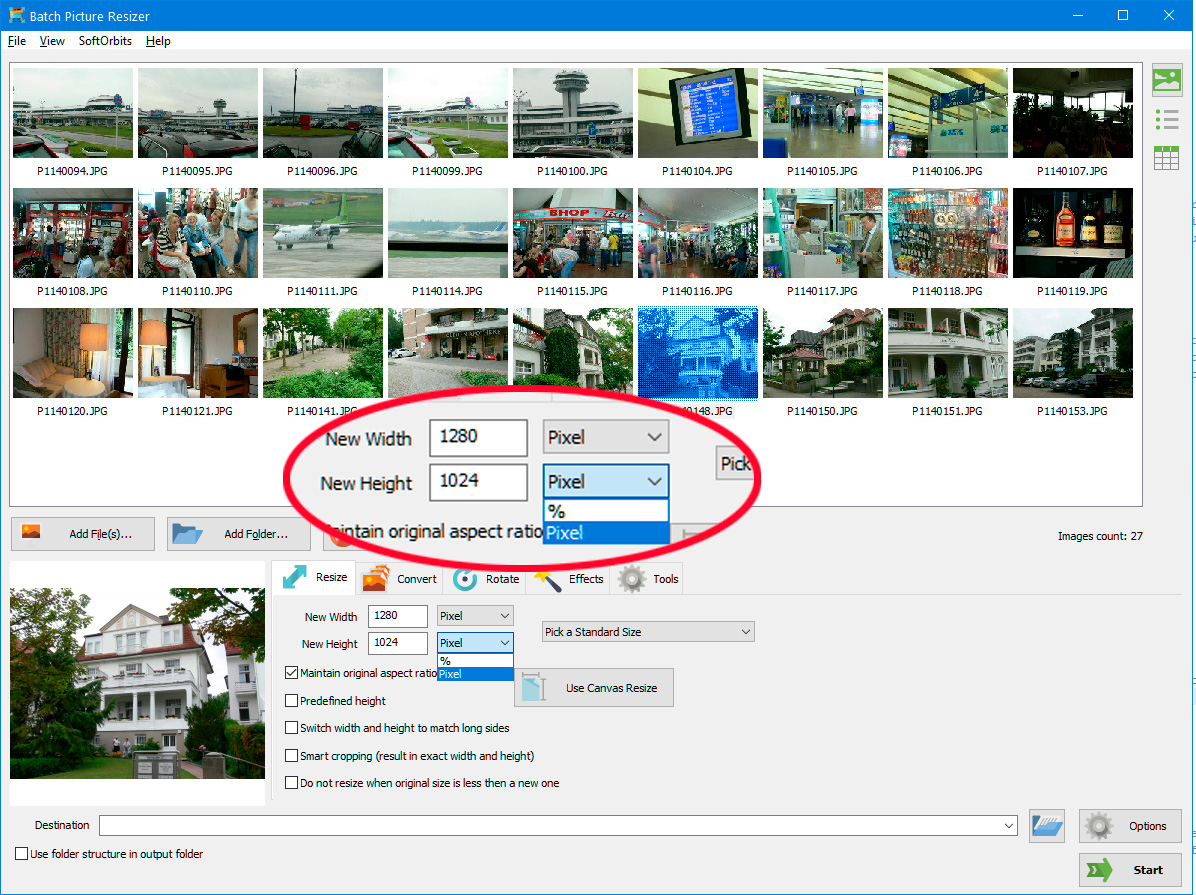Enable Smart cropping checkbox

click(292, 756)
